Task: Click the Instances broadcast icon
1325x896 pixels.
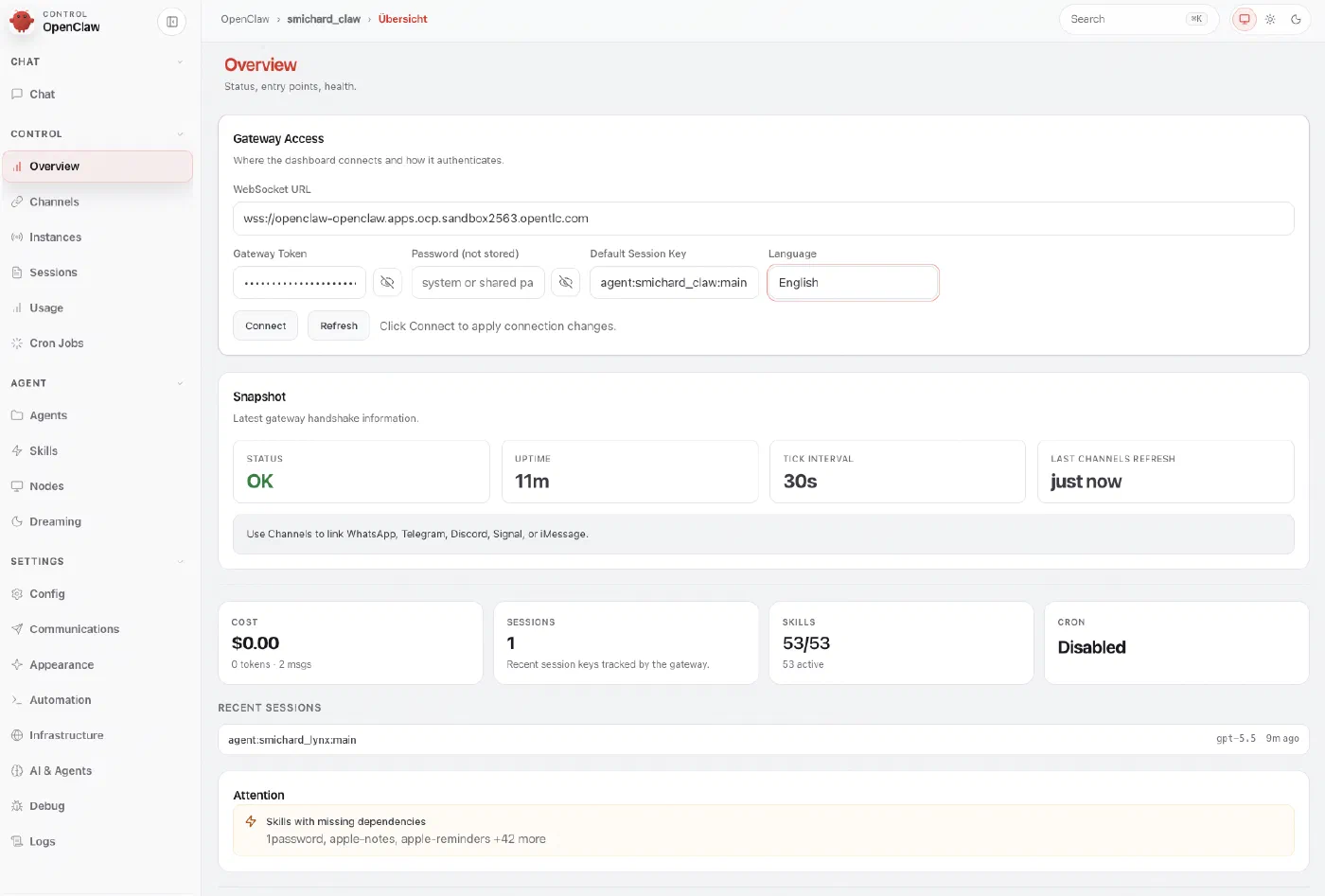Action: 17,237
